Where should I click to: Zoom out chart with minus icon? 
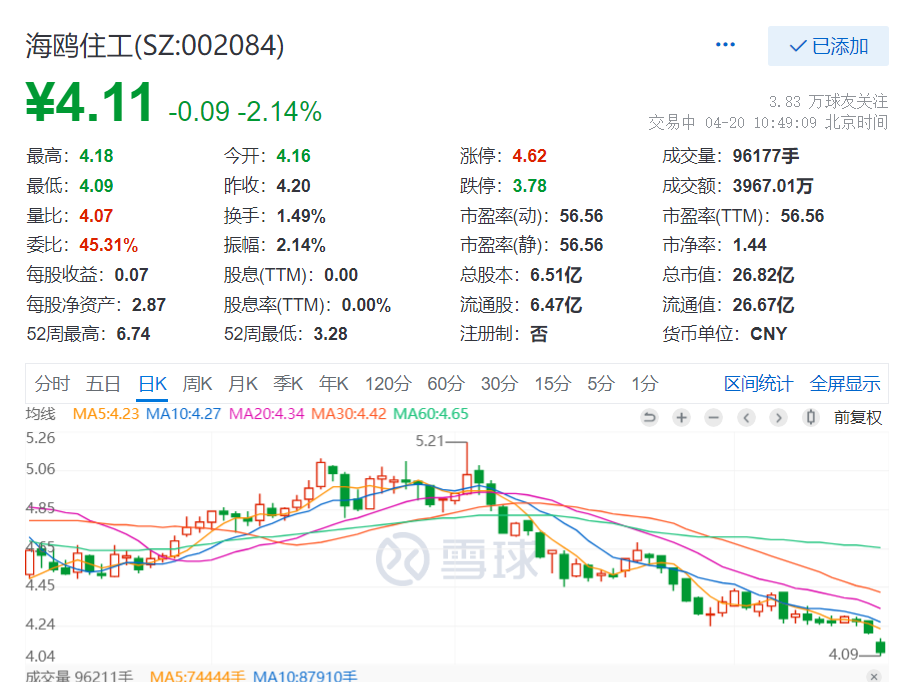coord(714,418)
